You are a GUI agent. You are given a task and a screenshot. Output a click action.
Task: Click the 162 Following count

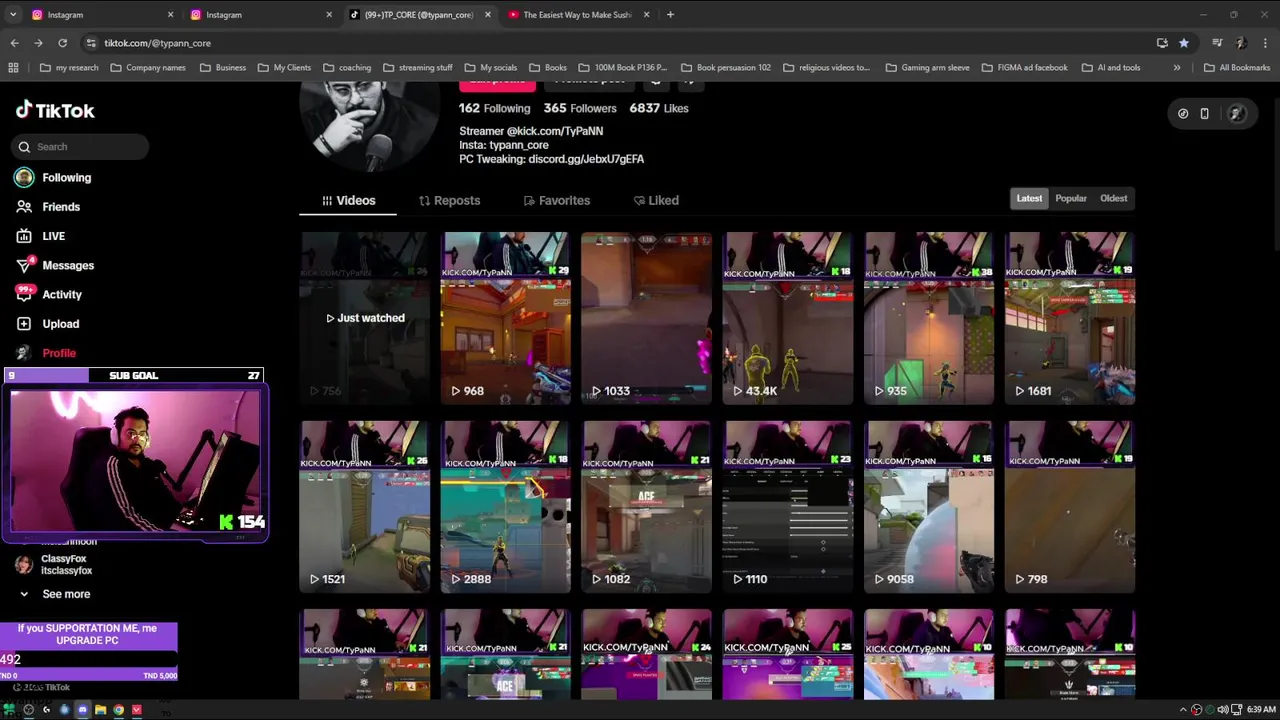click(495, 108)
